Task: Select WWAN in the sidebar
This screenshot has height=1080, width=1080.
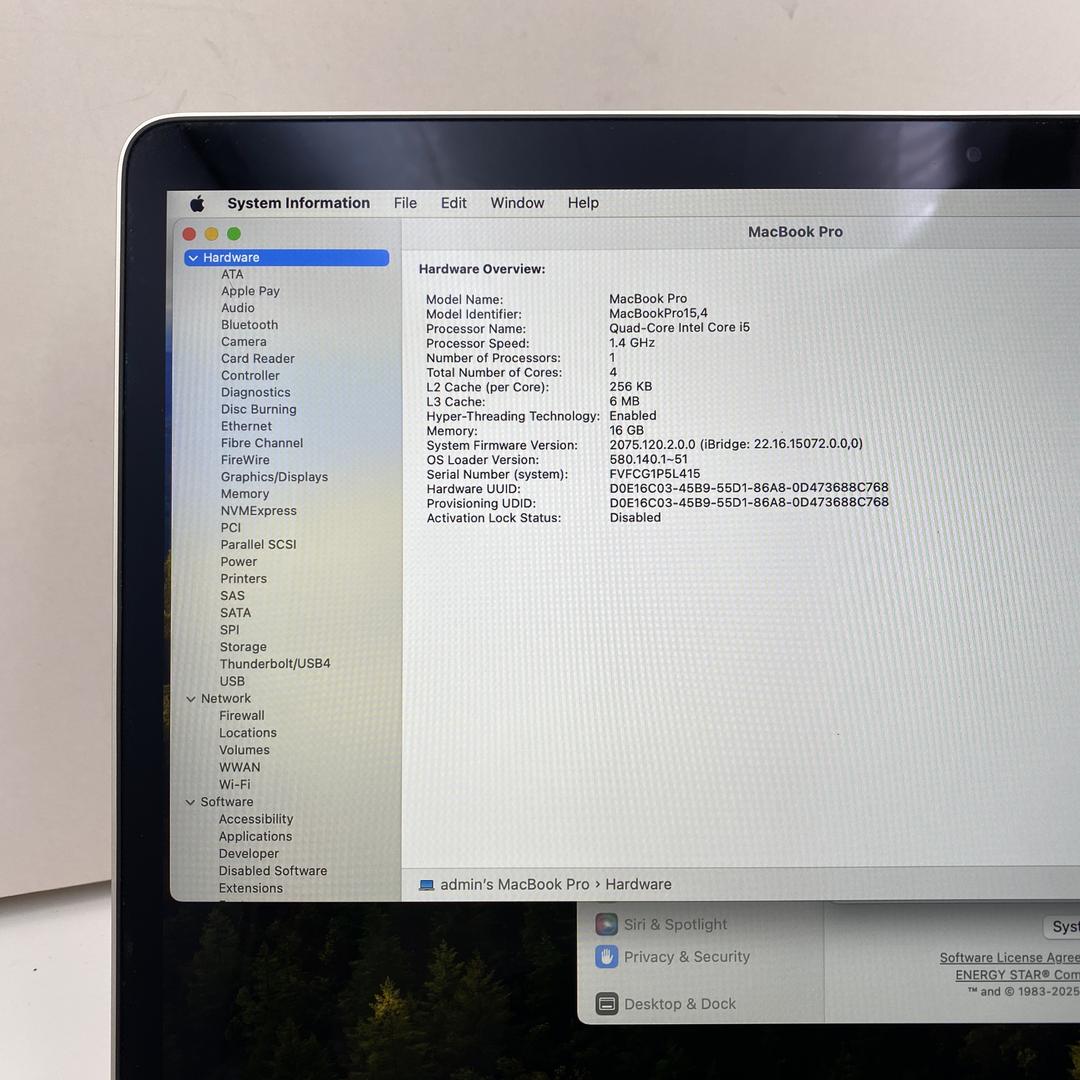Action: pyautogui.click(x=240, y=767)
